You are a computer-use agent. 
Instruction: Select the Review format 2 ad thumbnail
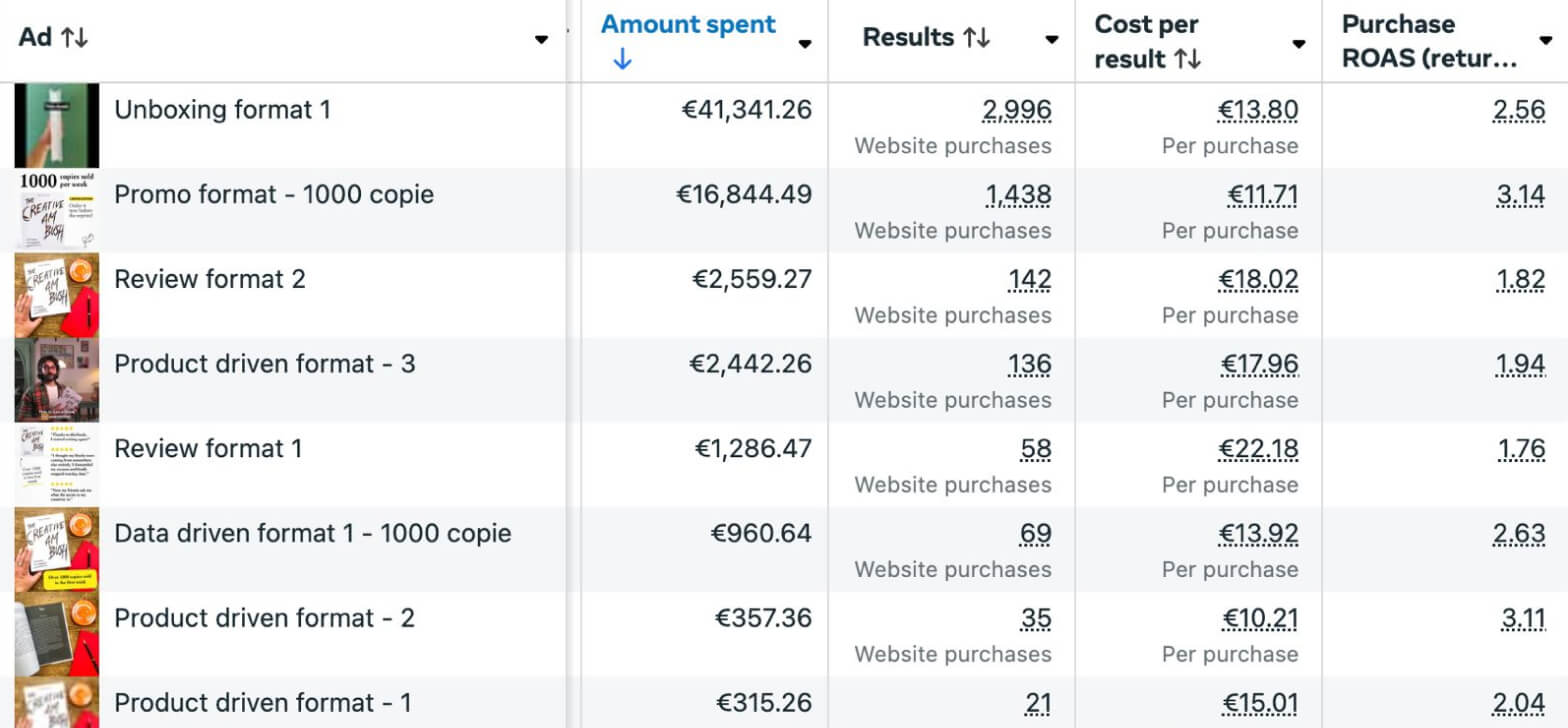57,295
